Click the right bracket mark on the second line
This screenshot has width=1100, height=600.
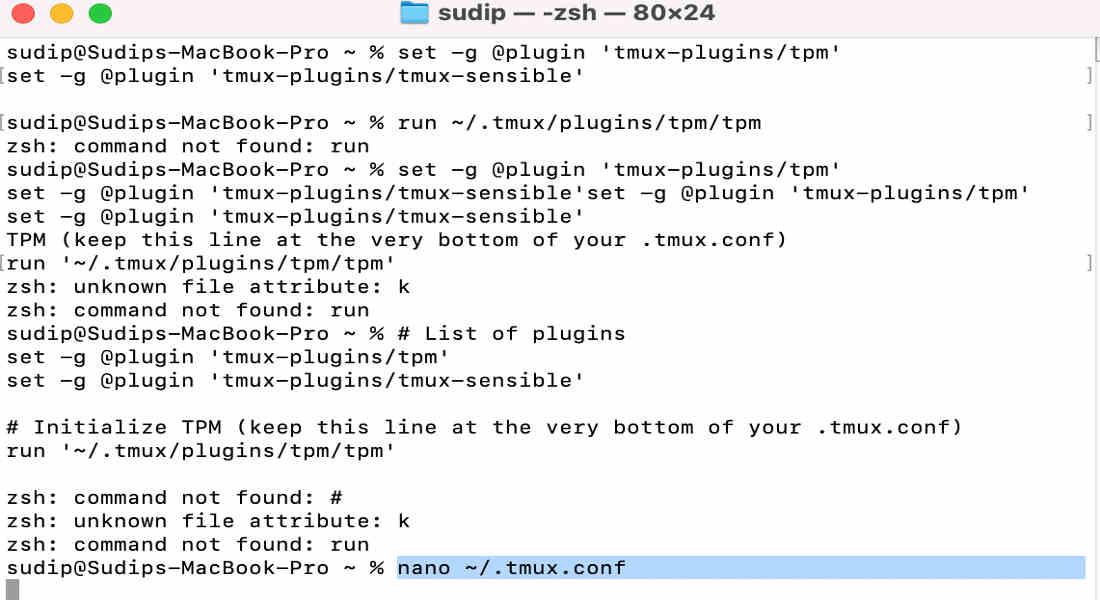pos(1088,76)
